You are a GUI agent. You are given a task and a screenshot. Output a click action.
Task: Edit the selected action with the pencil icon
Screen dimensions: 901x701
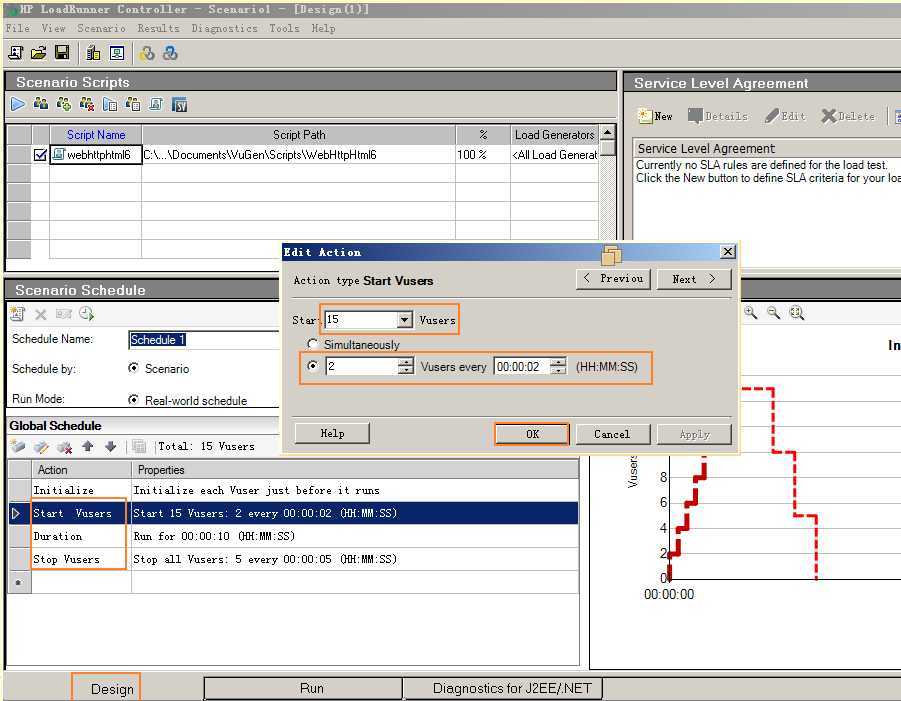pyautogui.click(x=41, y=446)
